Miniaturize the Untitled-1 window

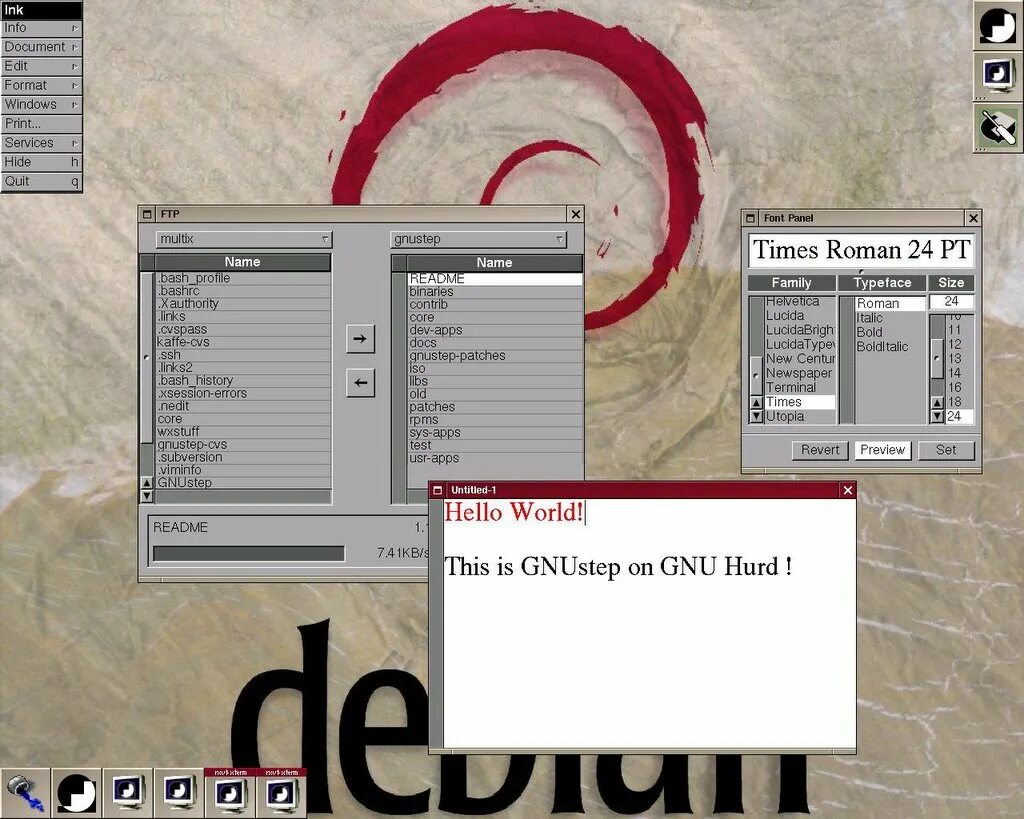click(x=438, y=490)
